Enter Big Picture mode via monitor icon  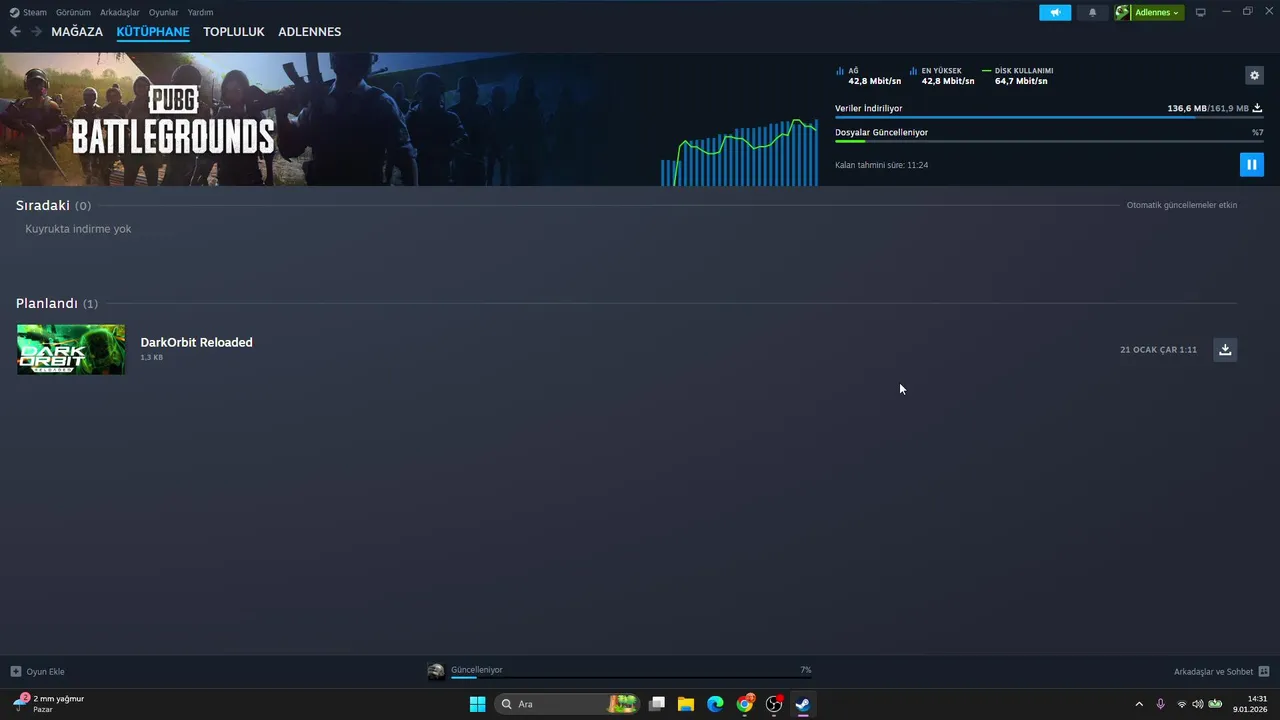(x=1201, y=12)
